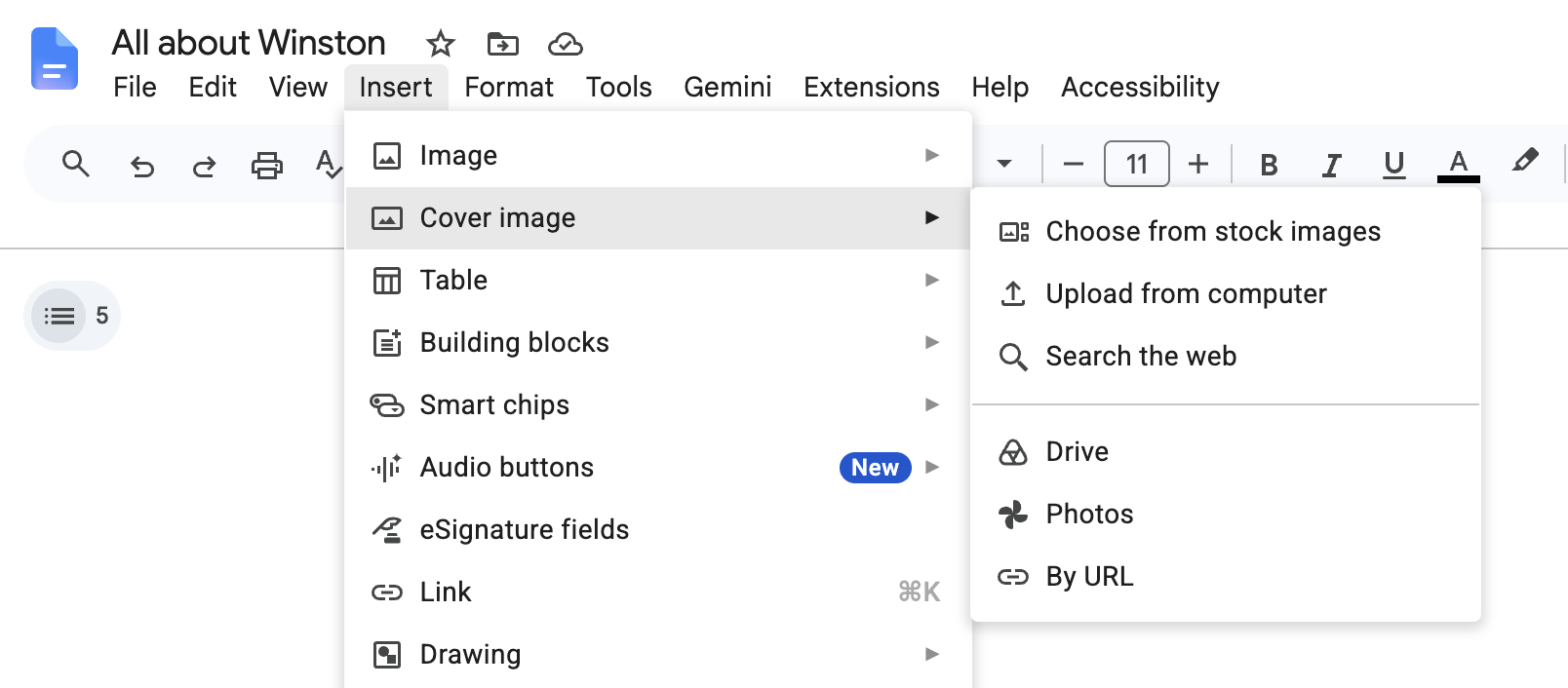Open the Gemini menu

click(727, 87)
